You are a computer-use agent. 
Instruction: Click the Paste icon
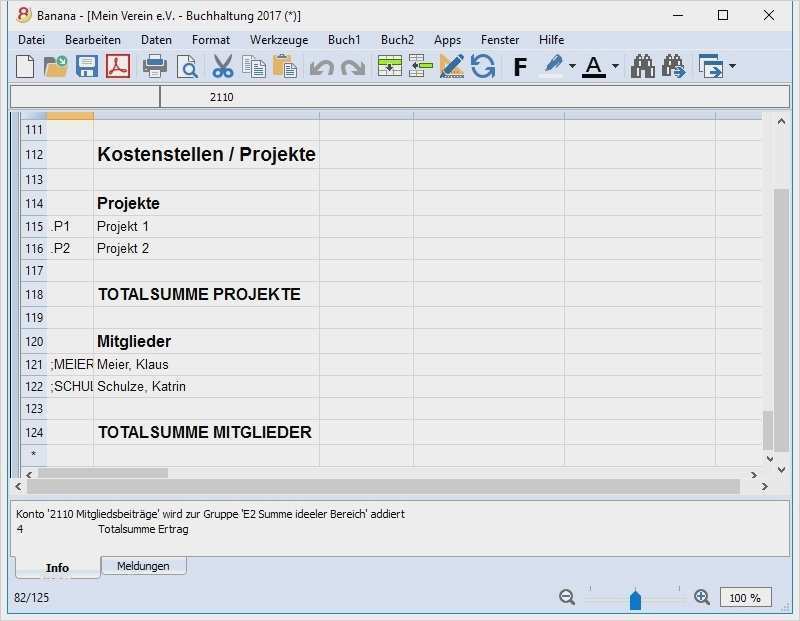[x=283, y=66]
